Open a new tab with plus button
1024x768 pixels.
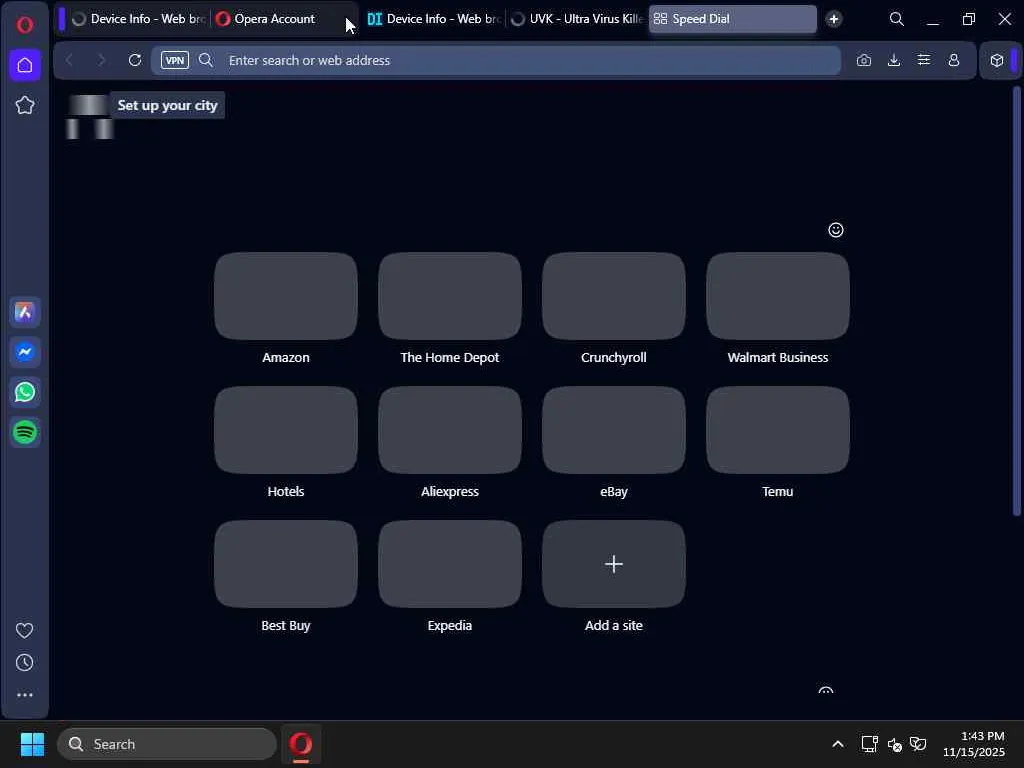tap(833, 19)
